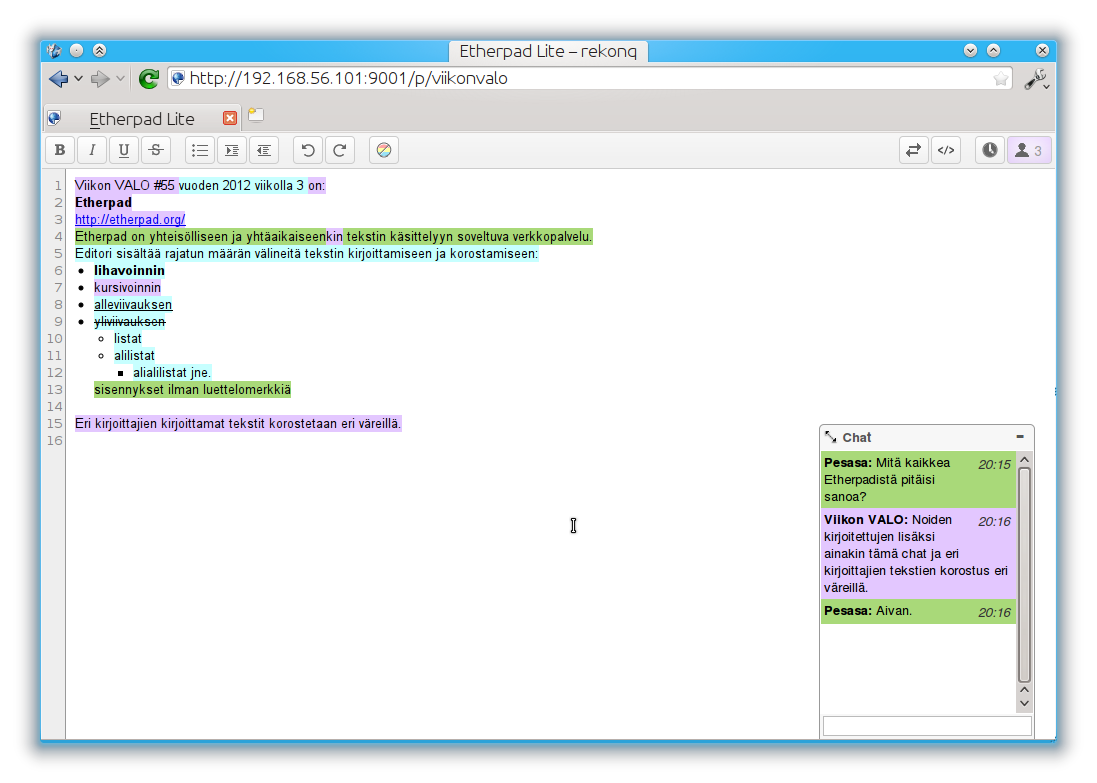Screen dimensions: 1097x783
Task: Open the forward history dropdown
Action: coord(120,79)
